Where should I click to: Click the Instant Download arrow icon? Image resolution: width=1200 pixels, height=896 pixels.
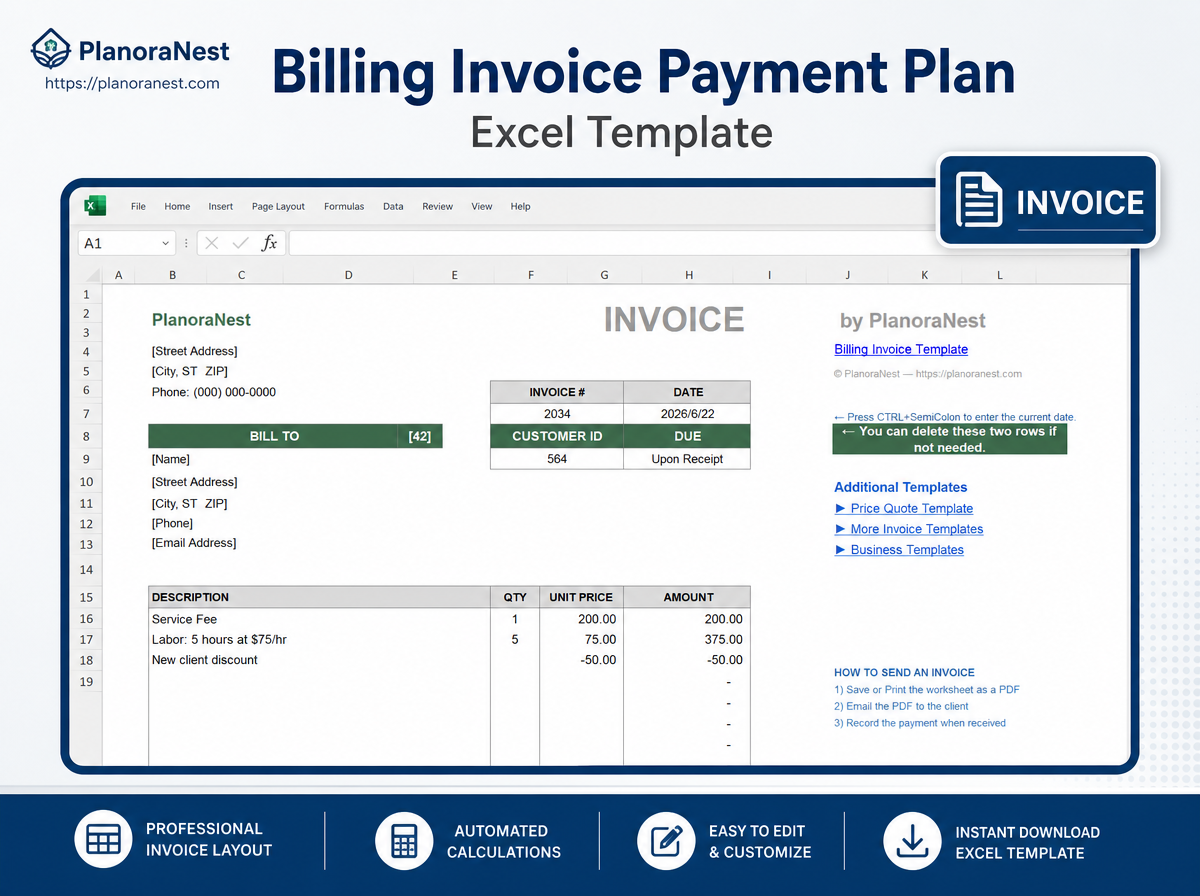(912, 840)
